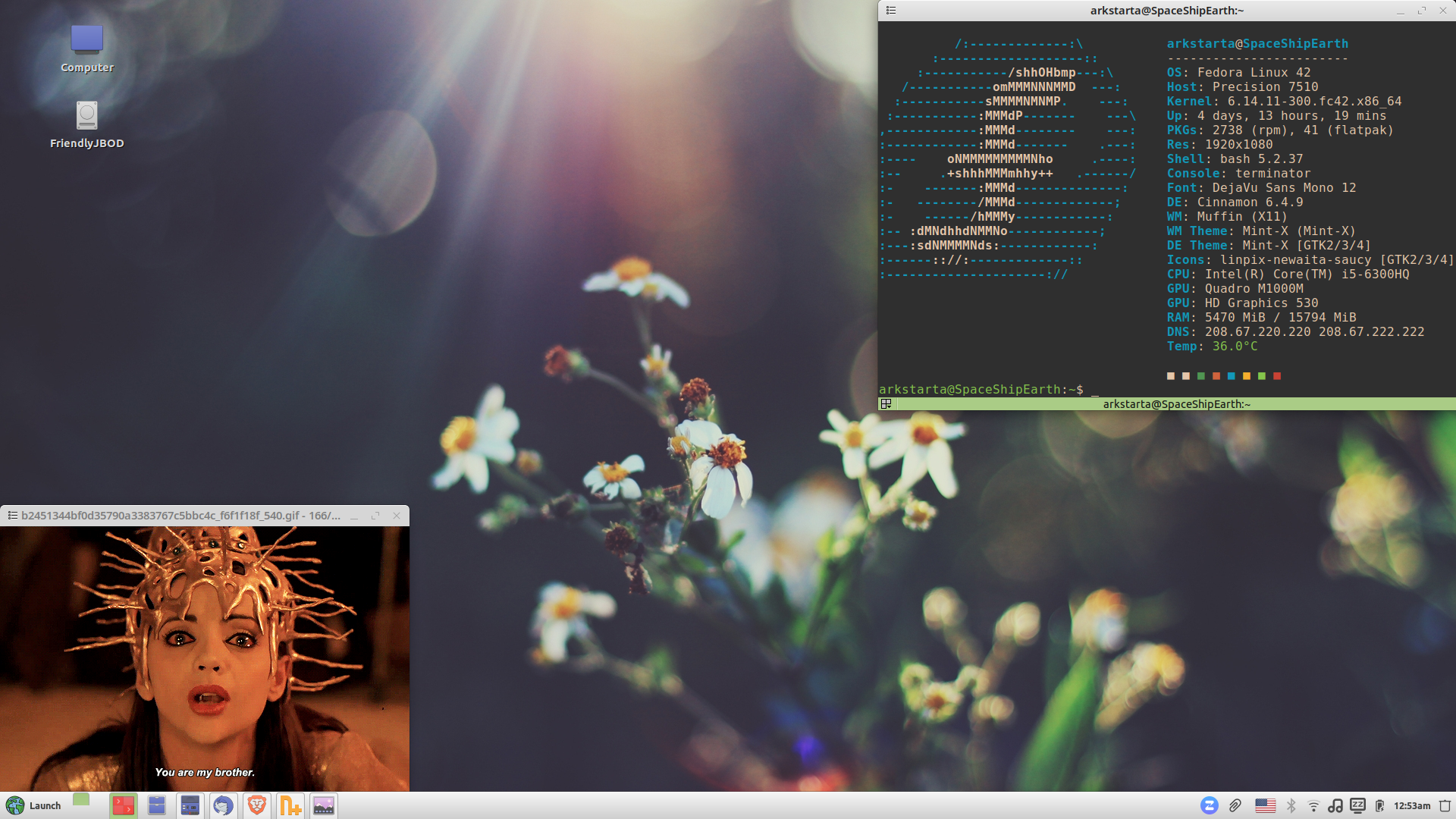Viewport: 1456px width, 819px height.
Task: Open the 12:53am clock calendar
Action: (x=1411, y=805)
